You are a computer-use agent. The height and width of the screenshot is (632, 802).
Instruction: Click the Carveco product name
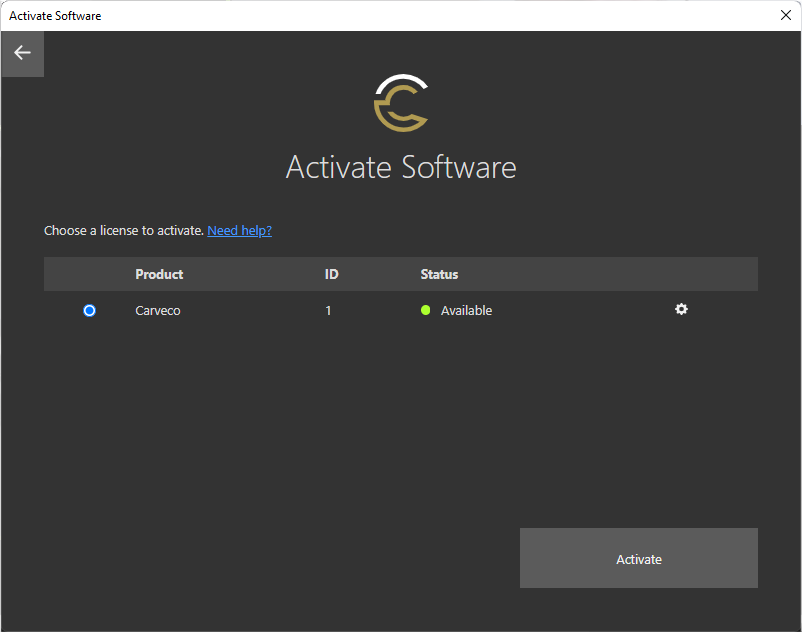(x=158, y=311)
